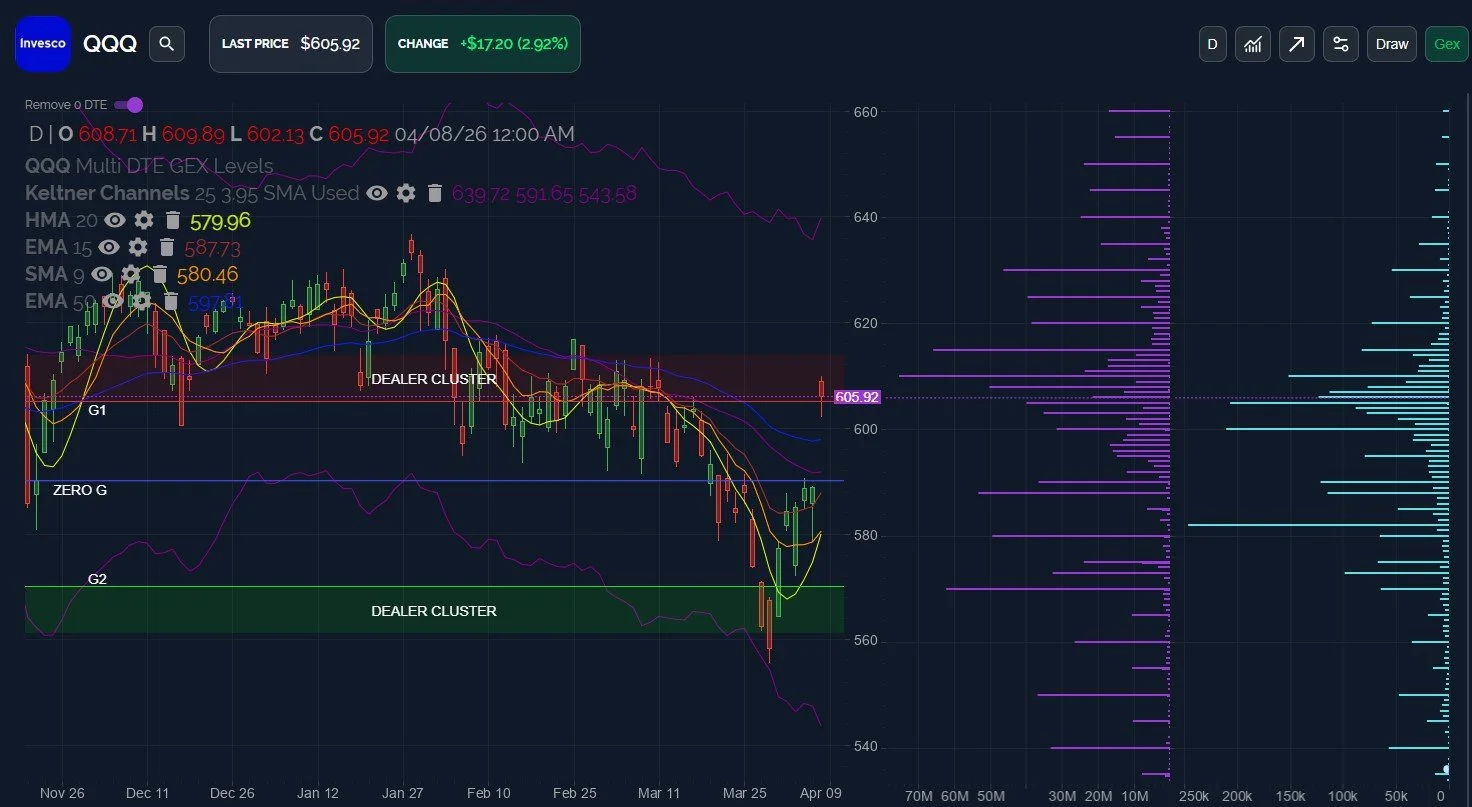Click the Feb 25 date label
The image size is (1472, 807).
pos(575,793)
